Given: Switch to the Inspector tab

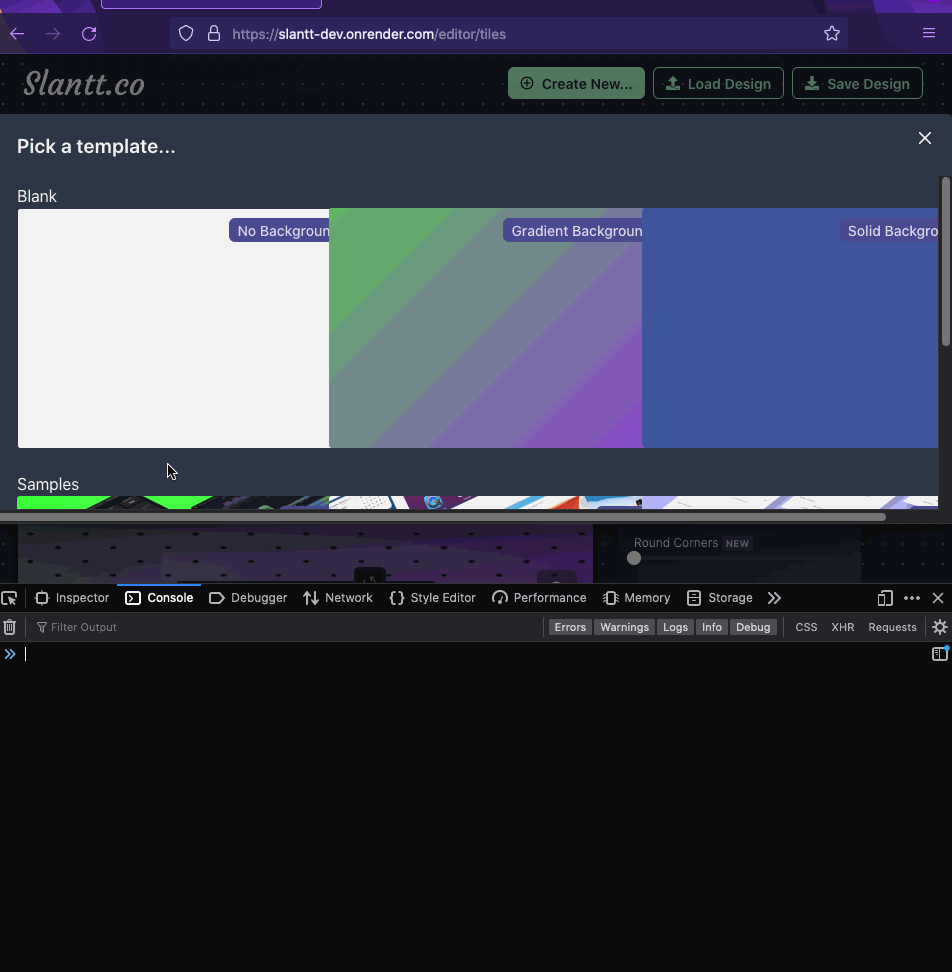Looking at the screenshot, I should 73,598.
